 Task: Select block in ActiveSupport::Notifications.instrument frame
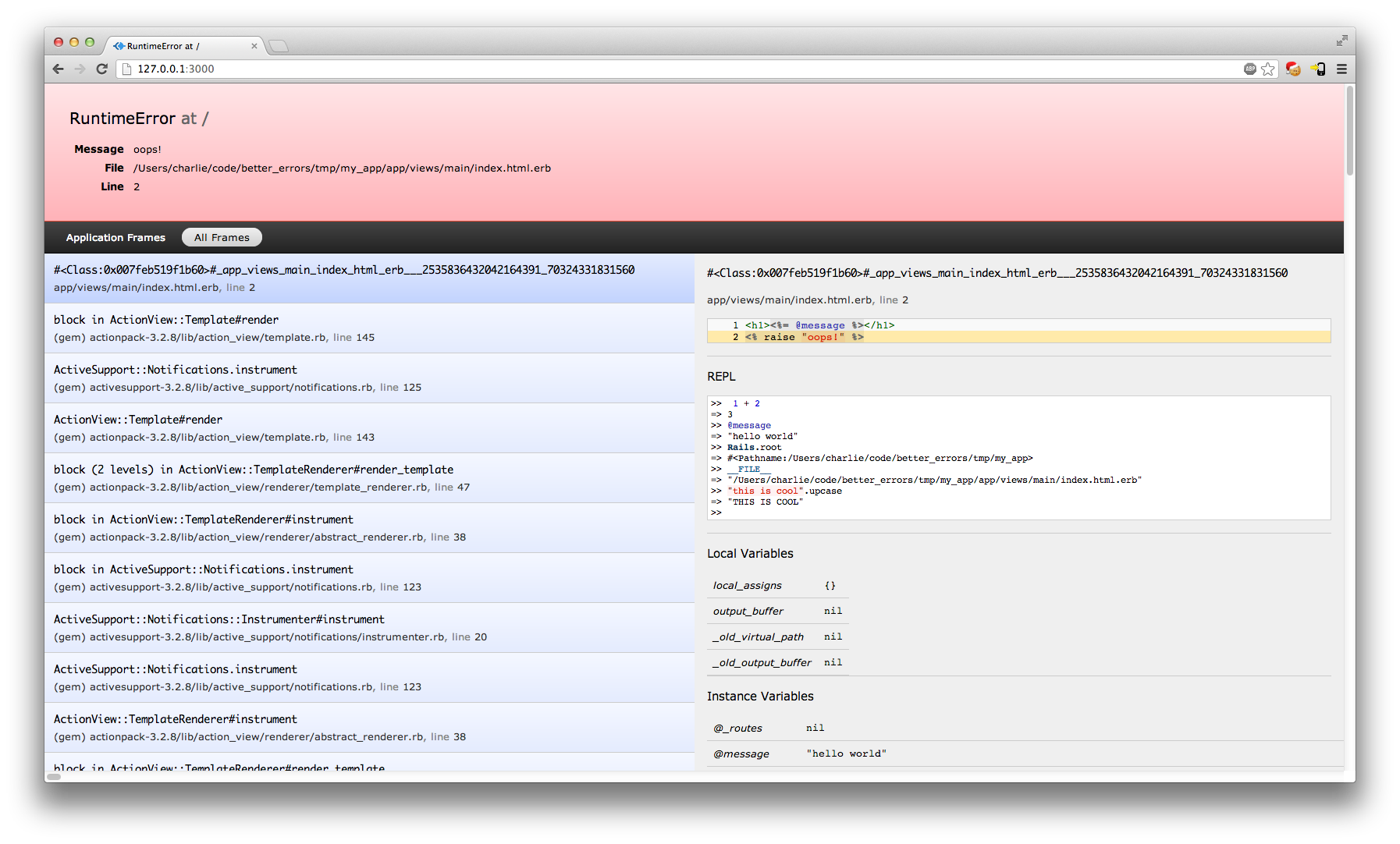(x=369, y=578)
